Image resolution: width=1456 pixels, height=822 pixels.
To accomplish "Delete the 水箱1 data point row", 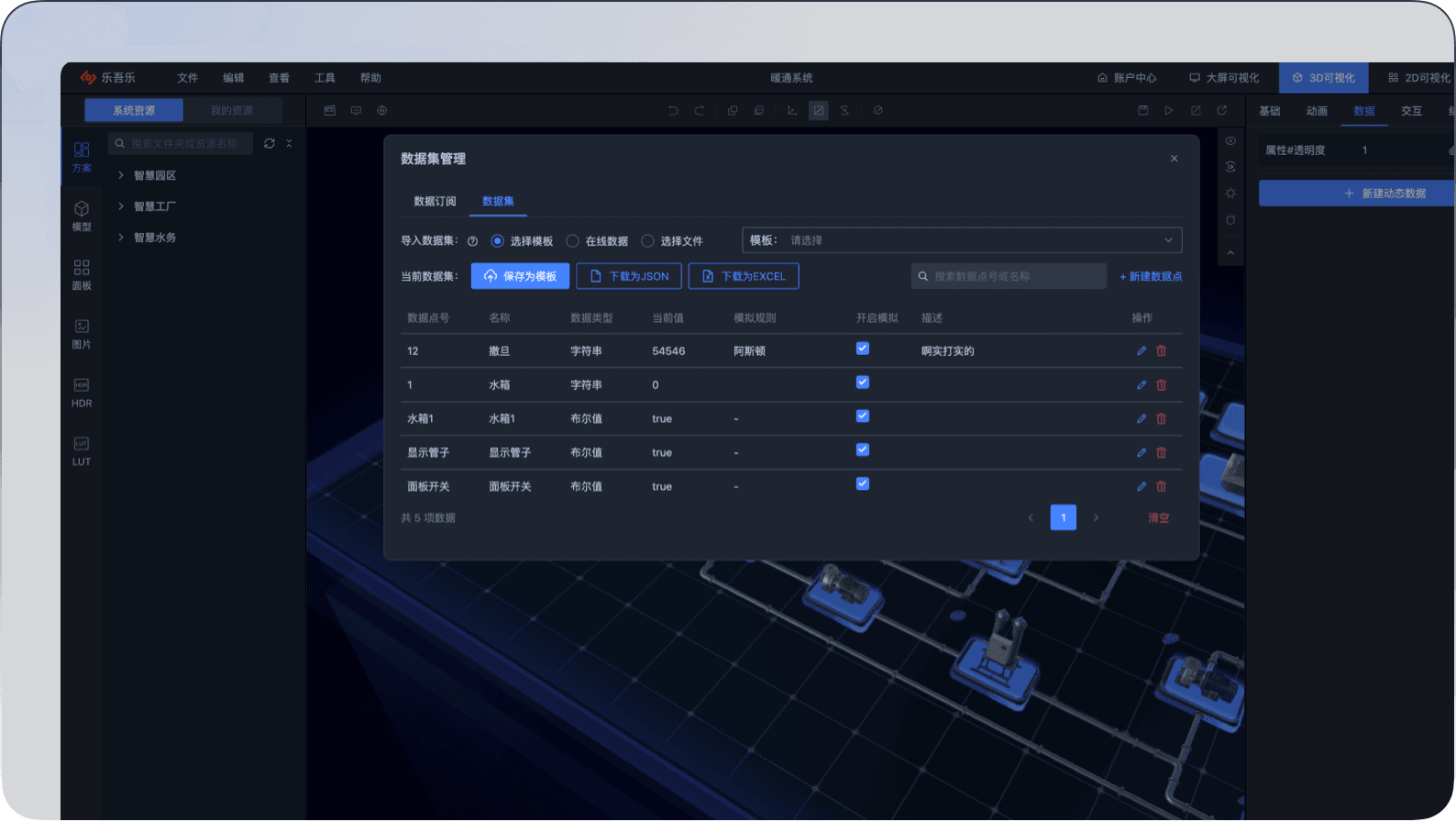I will (1161, 418).
